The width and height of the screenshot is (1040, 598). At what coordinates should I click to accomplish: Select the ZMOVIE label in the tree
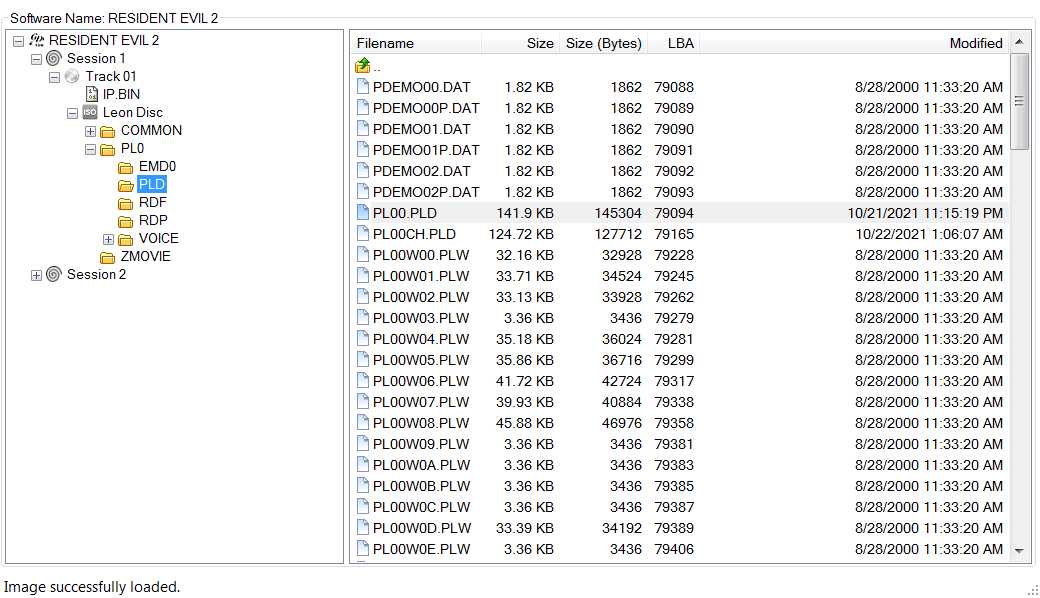(x=145, y=257)
